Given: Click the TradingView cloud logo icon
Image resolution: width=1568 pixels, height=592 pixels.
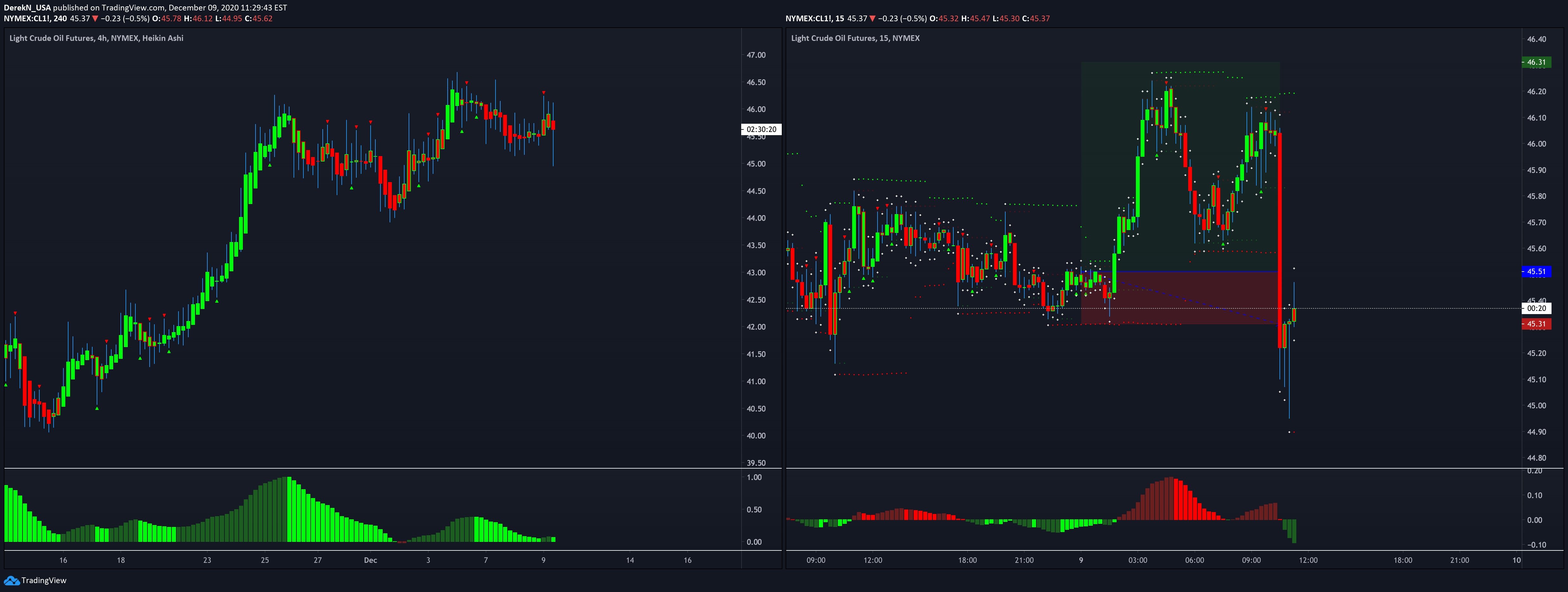Looking at the screenshot, I should [x=11, y=581].
